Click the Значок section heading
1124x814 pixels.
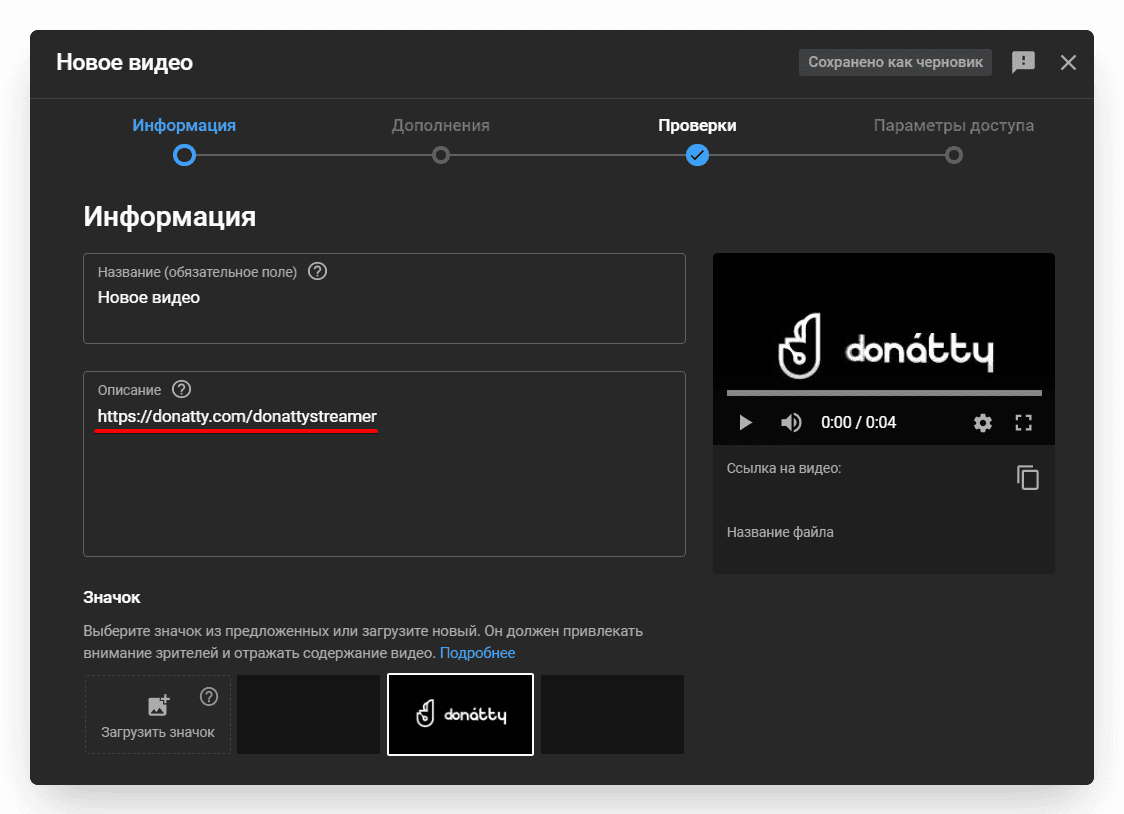point(112,598)
